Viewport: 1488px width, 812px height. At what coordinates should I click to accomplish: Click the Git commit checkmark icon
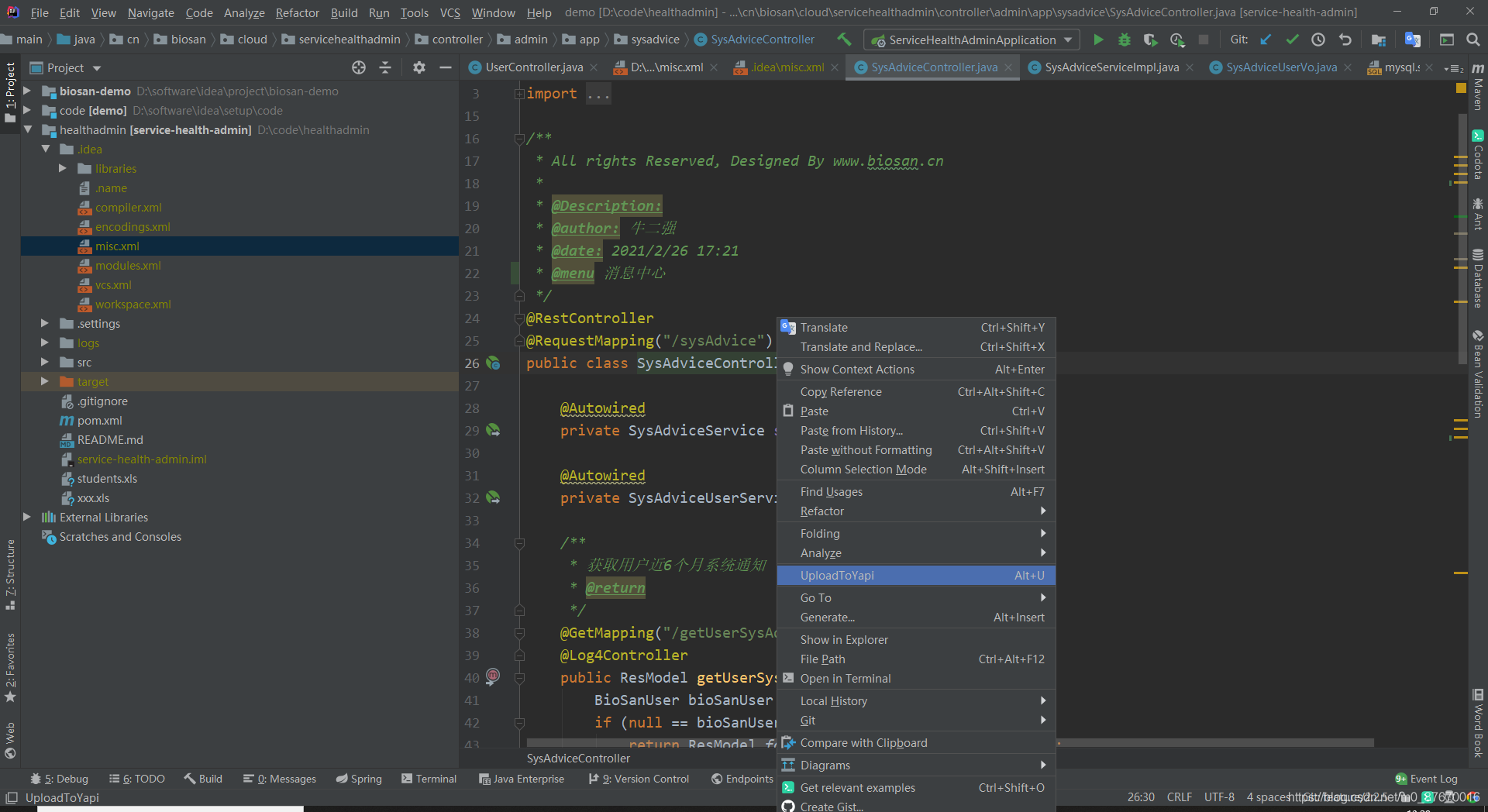coord(1292,40)
